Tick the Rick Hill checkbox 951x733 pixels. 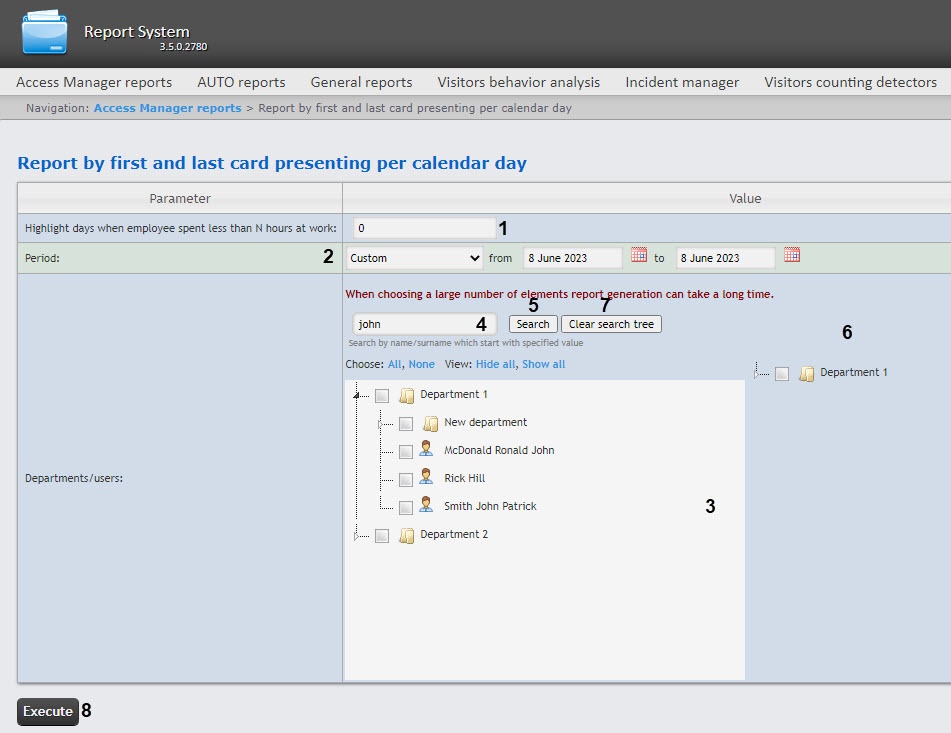point(405,480)
